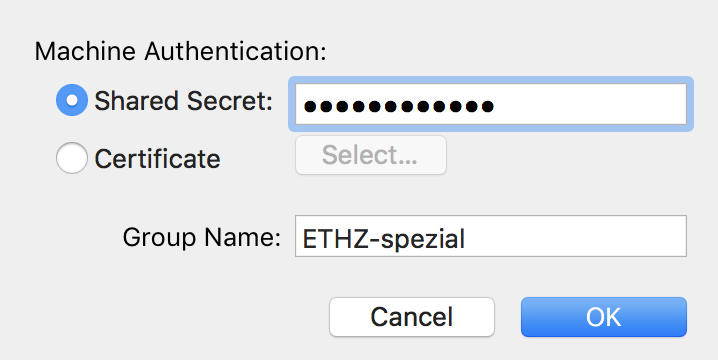Select the Shared Secret radio button
Viewport: 718px width, 360px height.
72,100
